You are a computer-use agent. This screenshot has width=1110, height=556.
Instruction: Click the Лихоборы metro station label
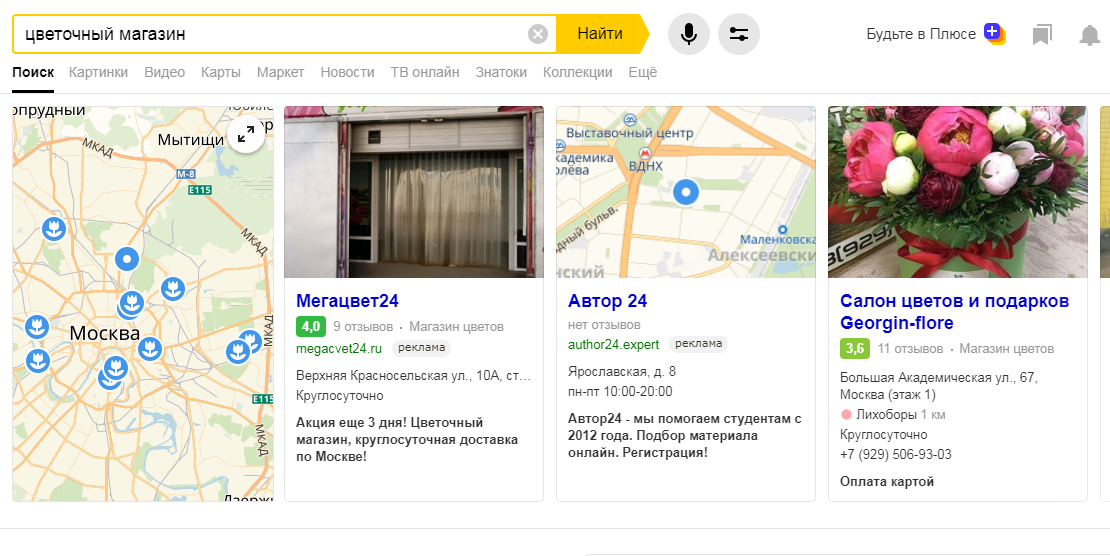(x=886, y=415)
